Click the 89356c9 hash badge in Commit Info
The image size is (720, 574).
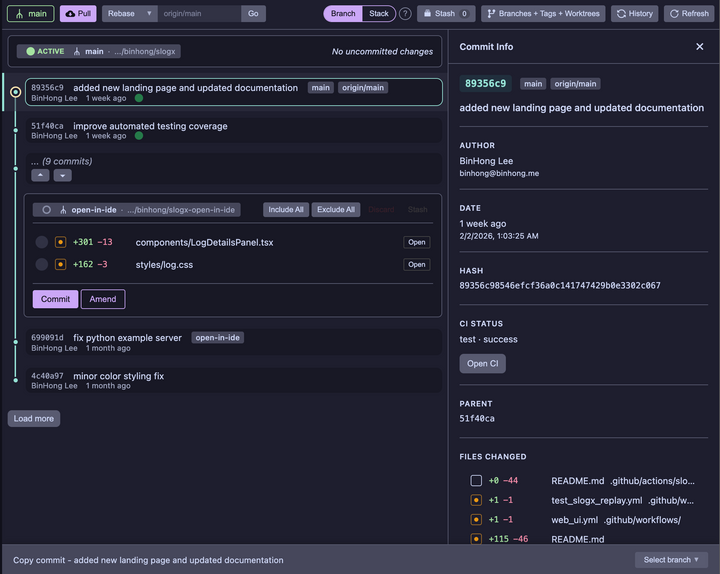point(485,84)
